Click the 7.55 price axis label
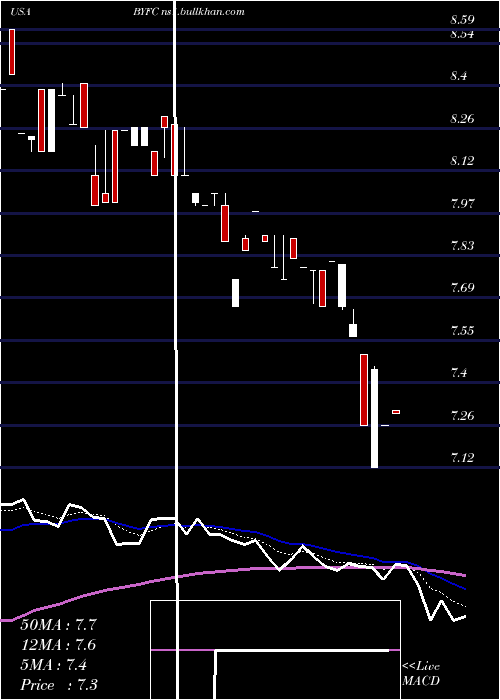This screenshot has width=500, height=700. click(x=462, y=331)
